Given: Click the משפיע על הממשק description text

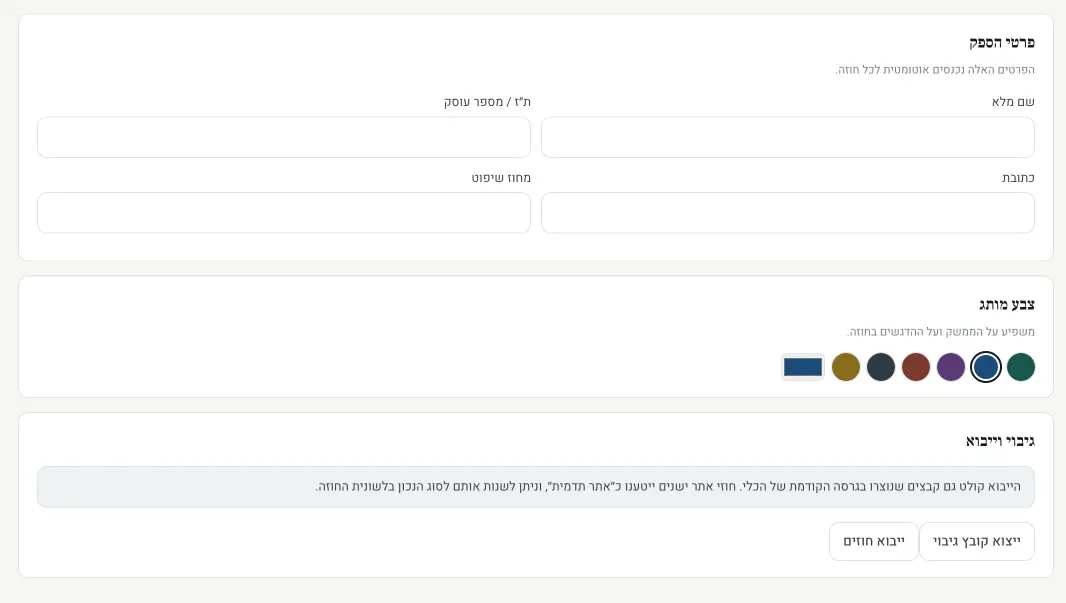Looking at the screenshot, I should (x=940, y=332).
